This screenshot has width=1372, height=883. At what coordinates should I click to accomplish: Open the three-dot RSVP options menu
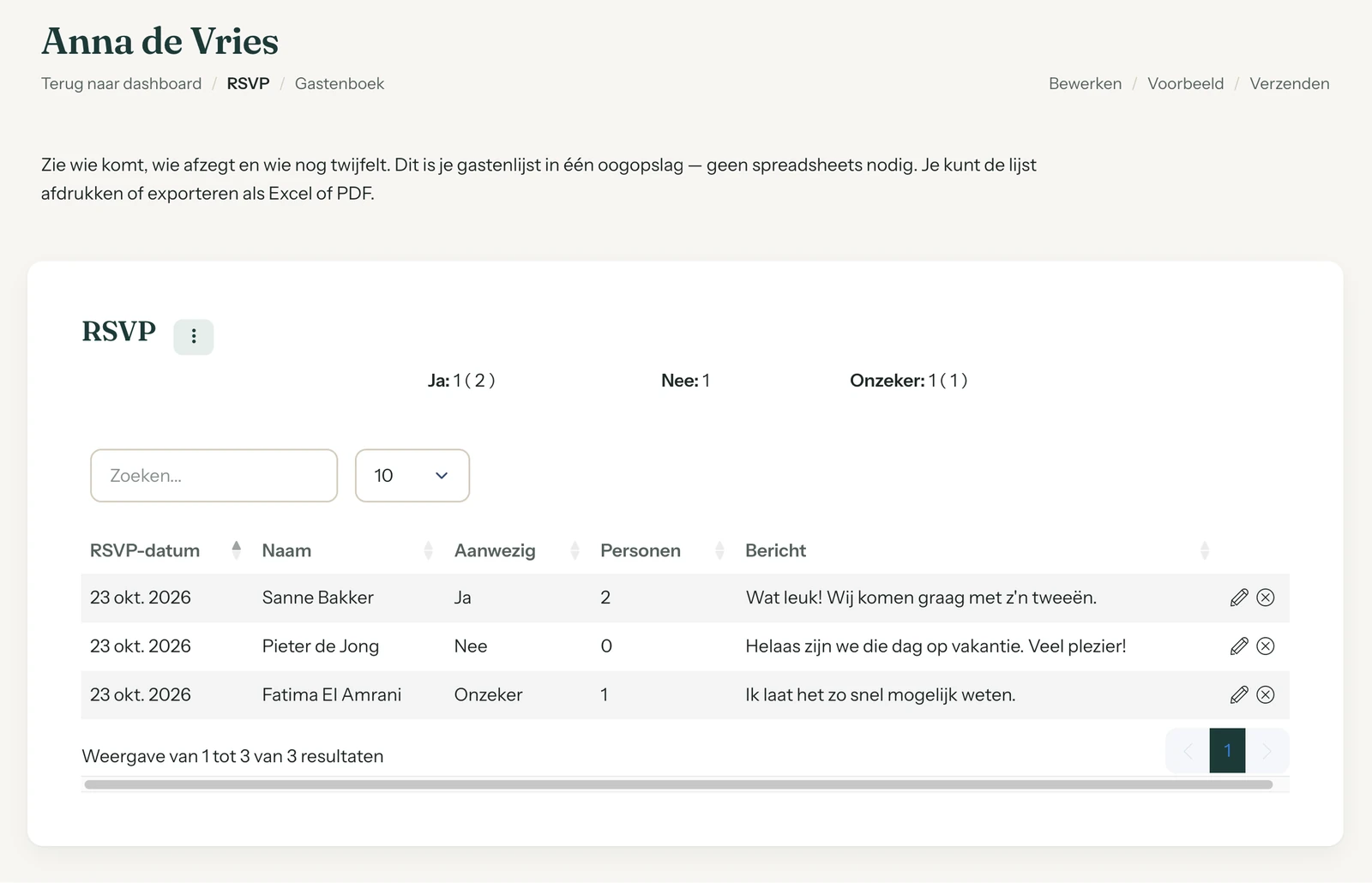194,336
